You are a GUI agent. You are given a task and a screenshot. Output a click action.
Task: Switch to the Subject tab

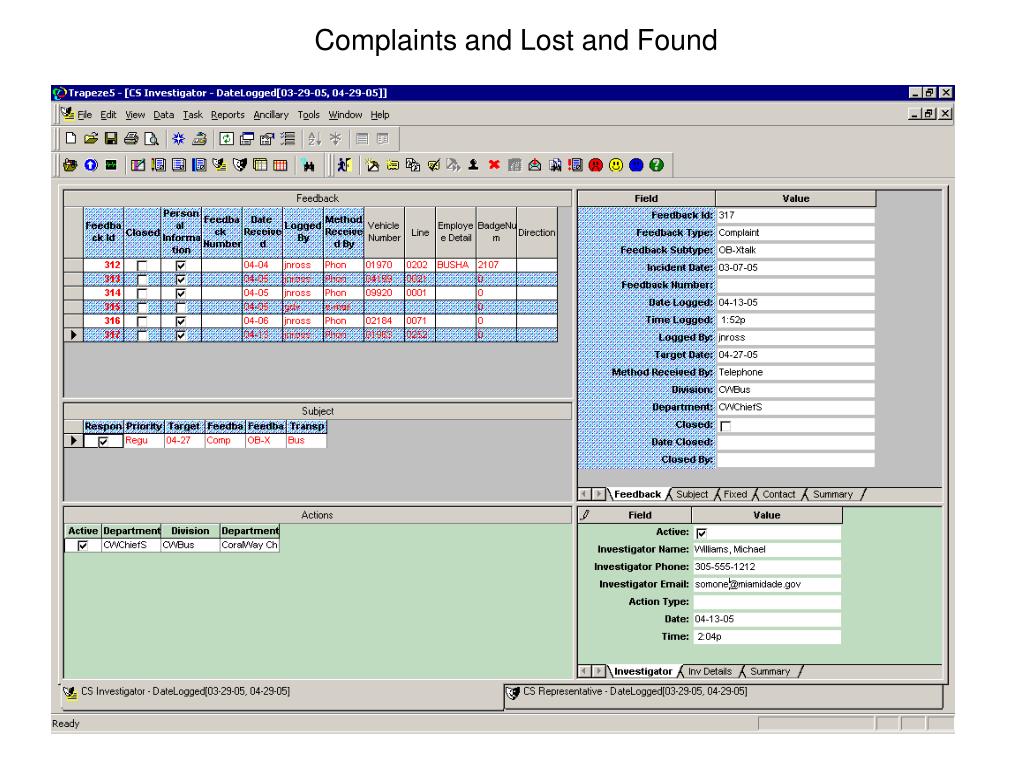pyautogui.click(x=692, y=494)
